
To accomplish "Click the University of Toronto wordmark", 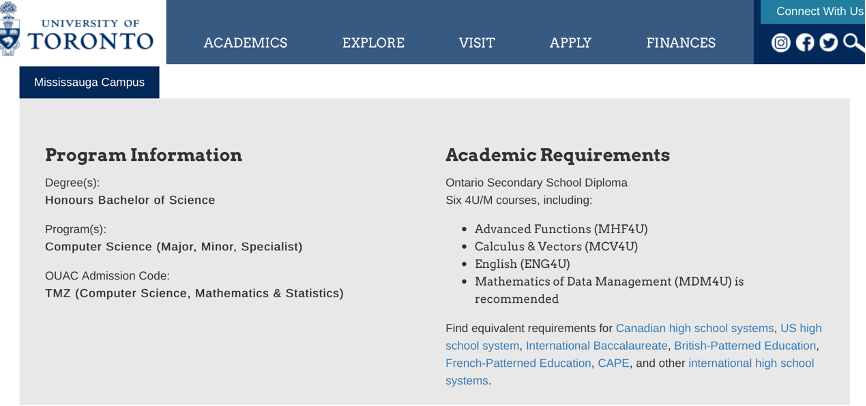I will coord(91,35).
